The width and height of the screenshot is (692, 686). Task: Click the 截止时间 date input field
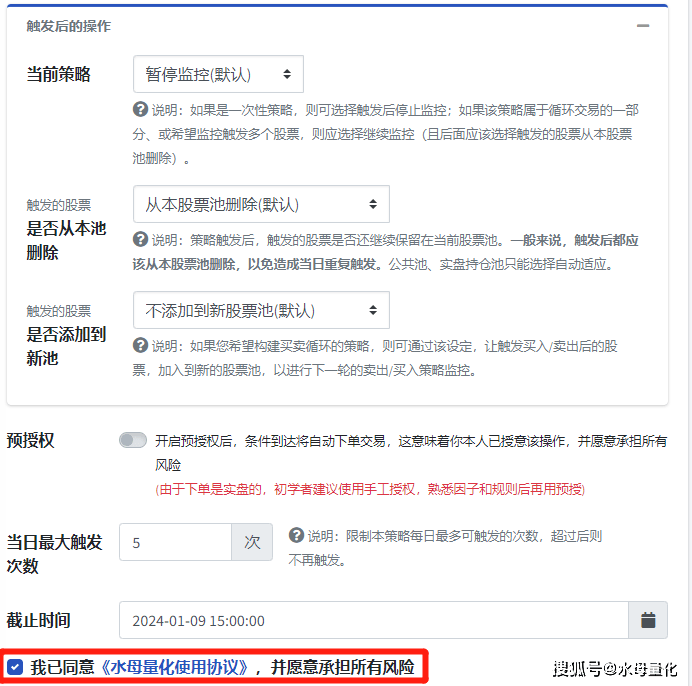(373, 620)
